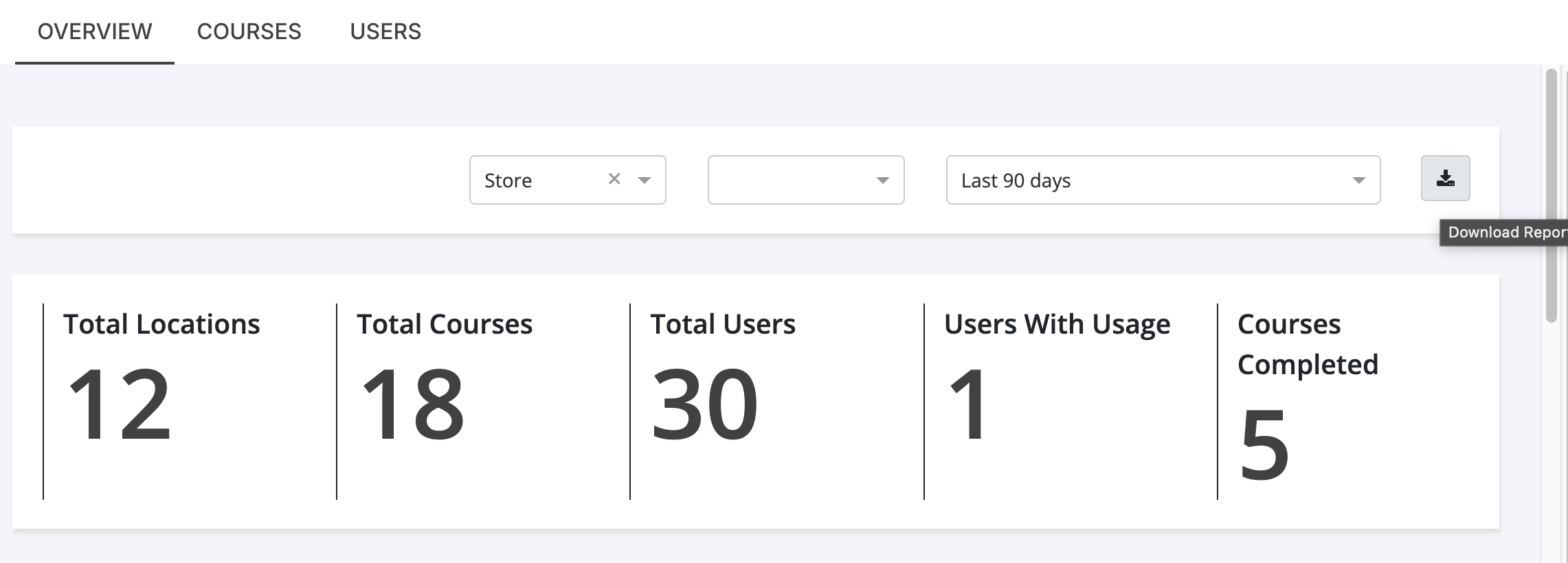1568x563 pixels.
Task: Click the vertical scrollbar thumb
Action: point(1551,196)
